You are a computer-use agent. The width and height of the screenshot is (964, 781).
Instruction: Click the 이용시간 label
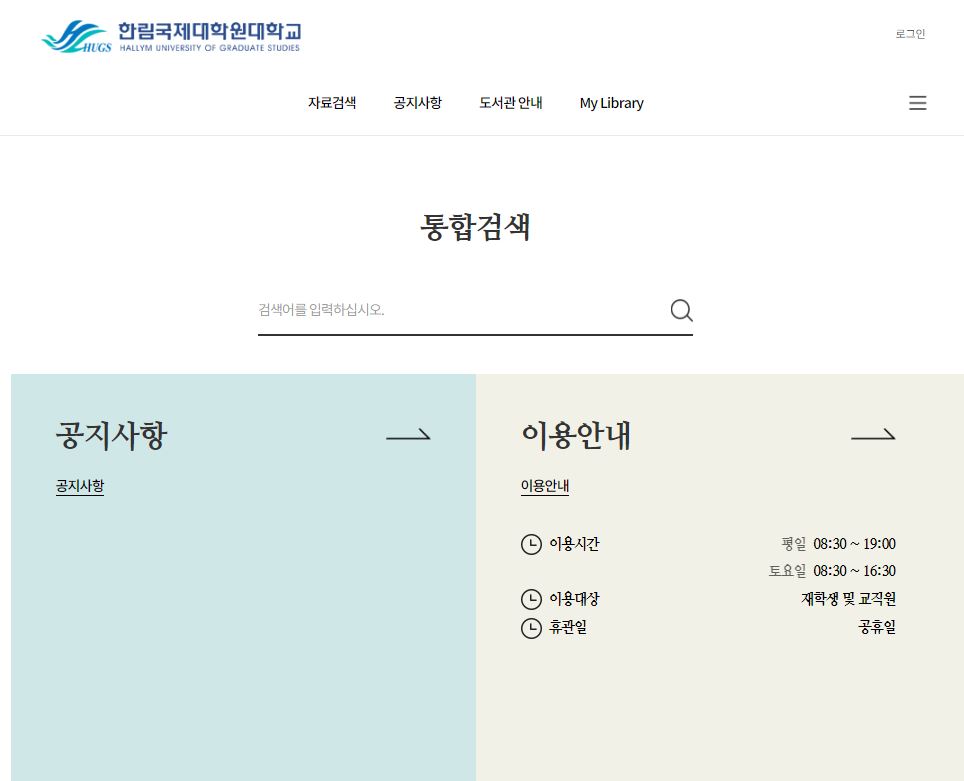click(574, 544)
